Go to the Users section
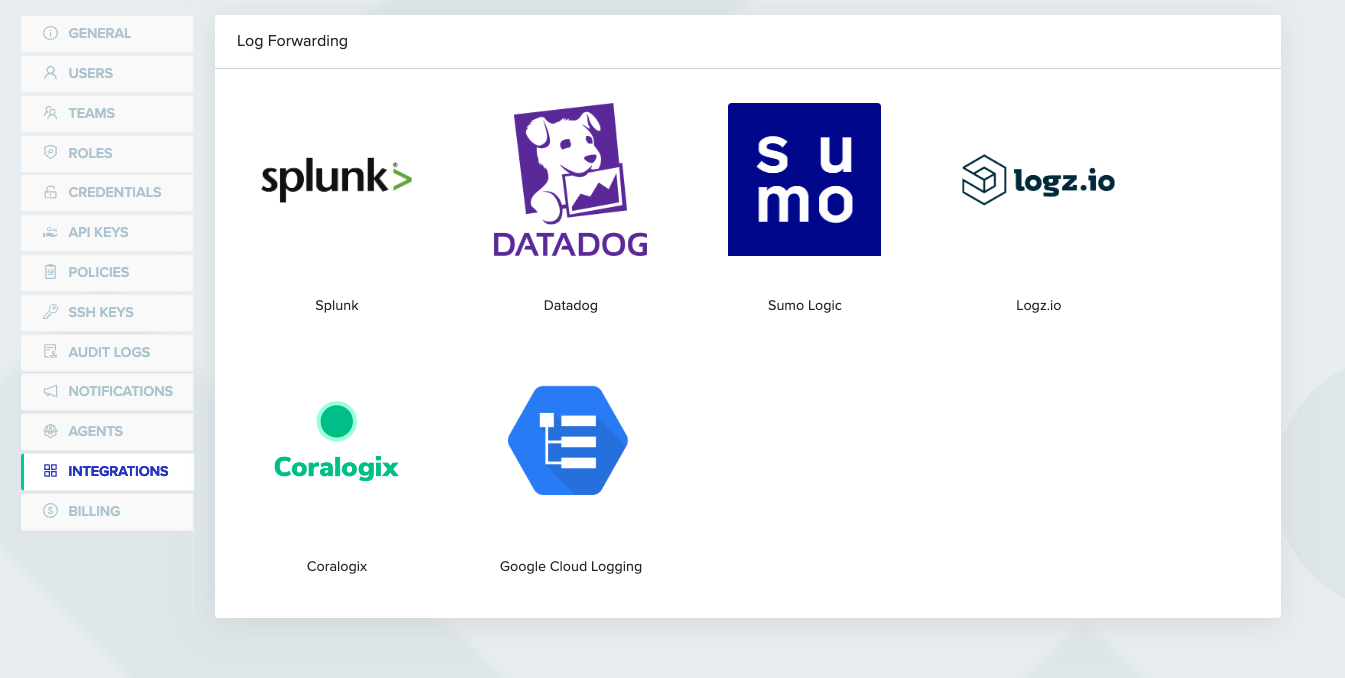The width and height of the screenshot is (1345, 678). tap(107, 73)
